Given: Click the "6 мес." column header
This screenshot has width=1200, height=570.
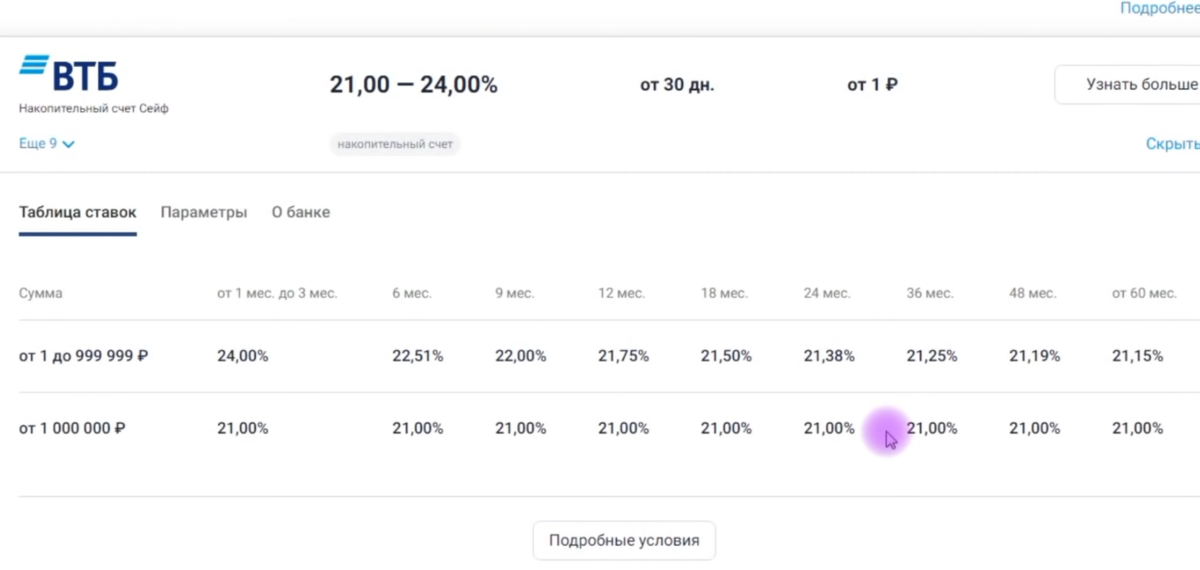Looking at the screenshot, I should [x=411, y=293].
